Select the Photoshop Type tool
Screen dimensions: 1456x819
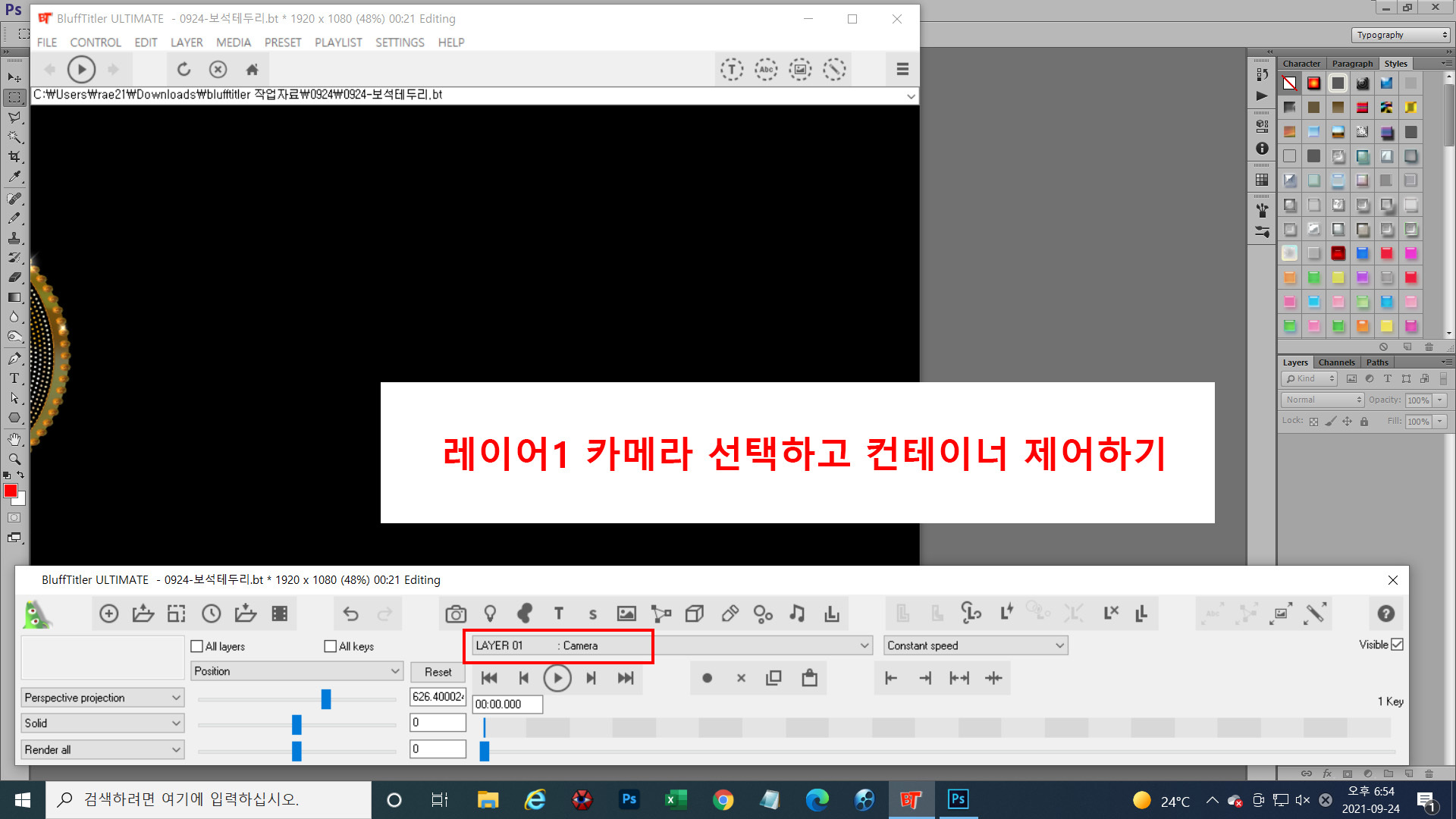(x=14, y=378)
